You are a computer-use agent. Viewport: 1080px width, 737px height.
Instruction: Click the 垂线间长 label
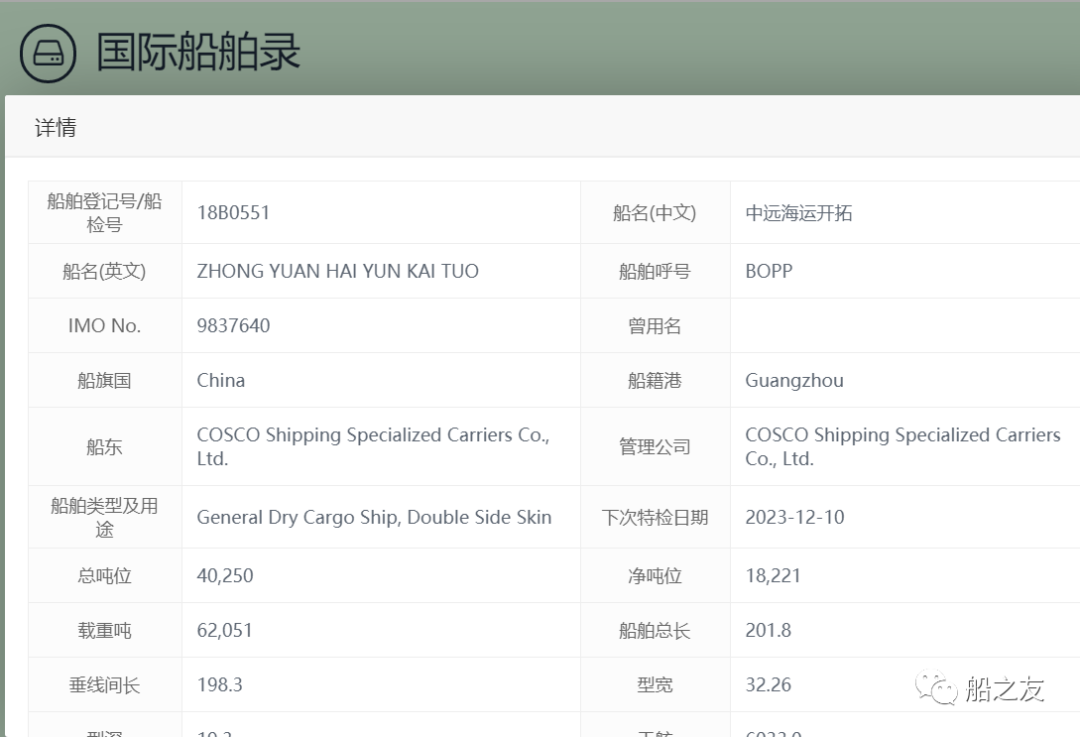(x=105, y=685)
